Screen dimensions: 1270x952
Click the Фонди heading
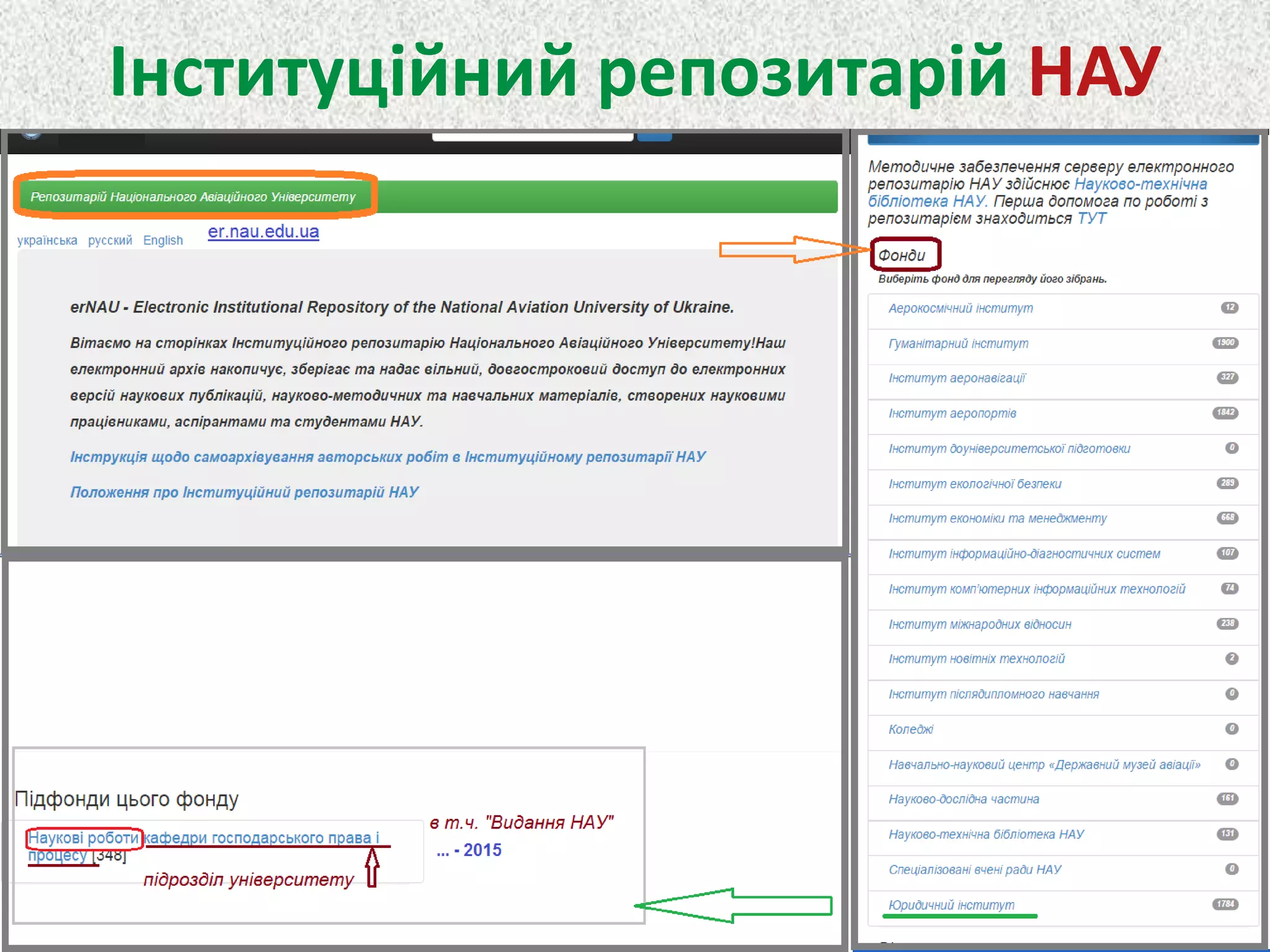pyautogui.click(x=902, y=255)
